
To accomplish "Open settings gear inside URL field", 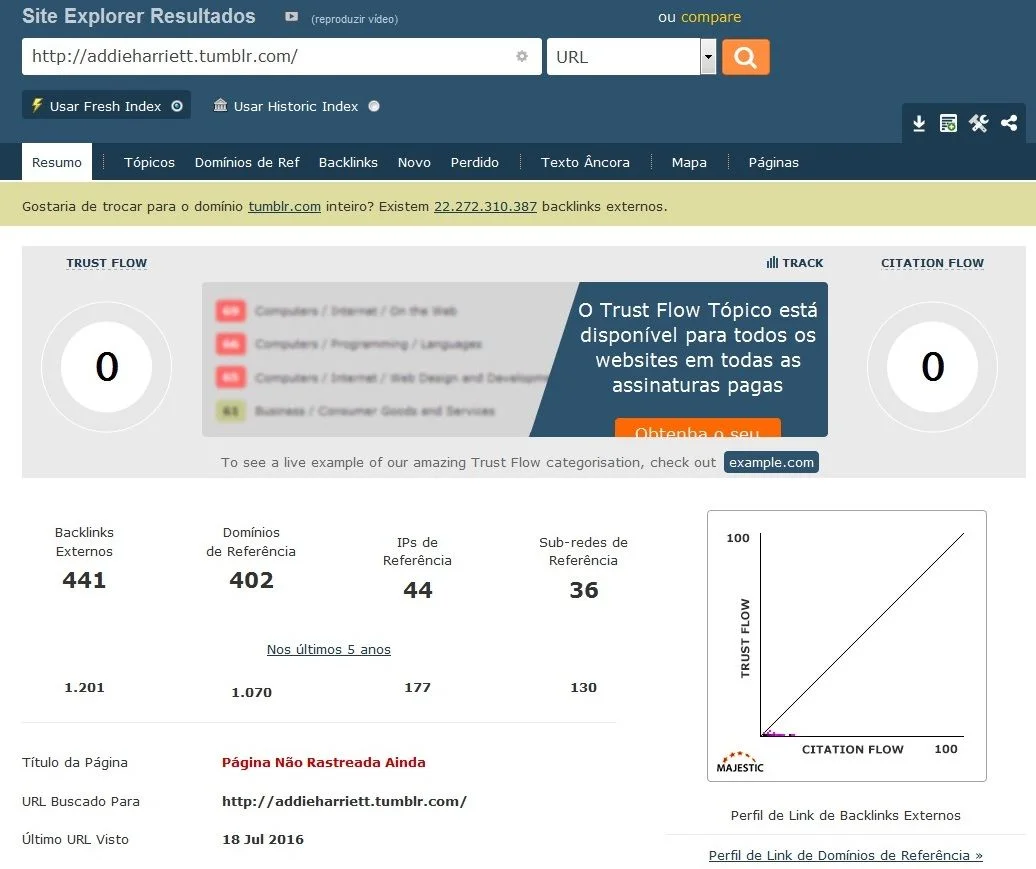I will (522, 56).
